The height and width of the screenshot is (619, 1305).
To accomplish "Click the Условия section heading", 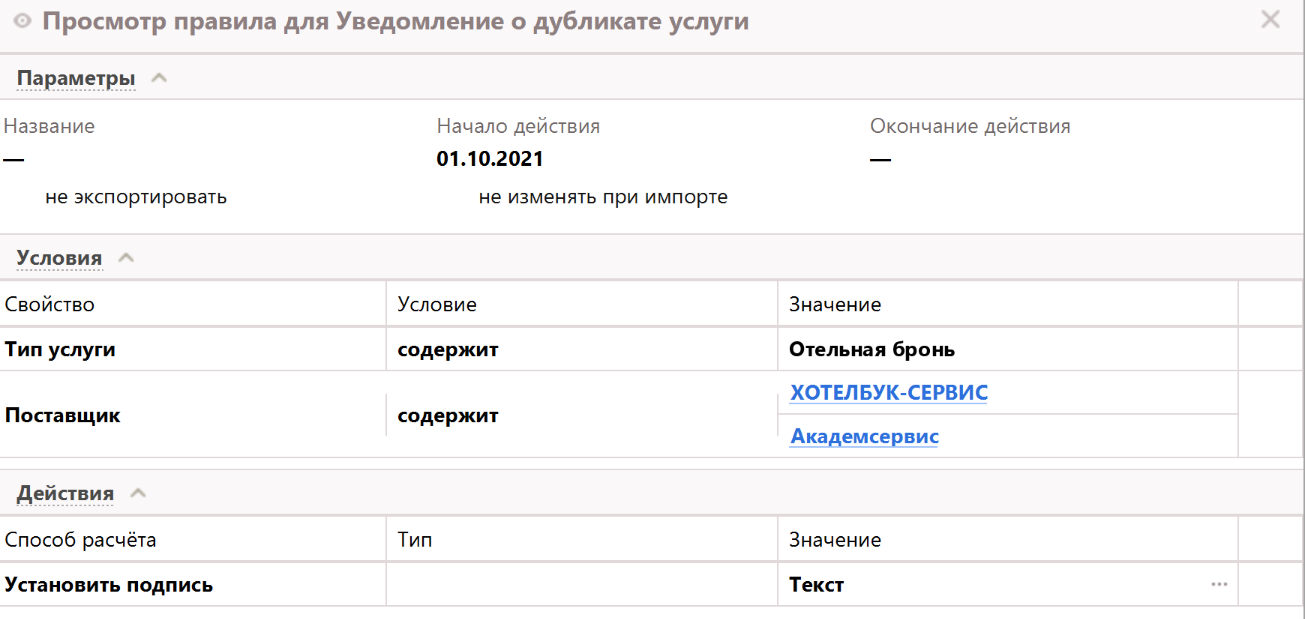I will coord(59,258).
